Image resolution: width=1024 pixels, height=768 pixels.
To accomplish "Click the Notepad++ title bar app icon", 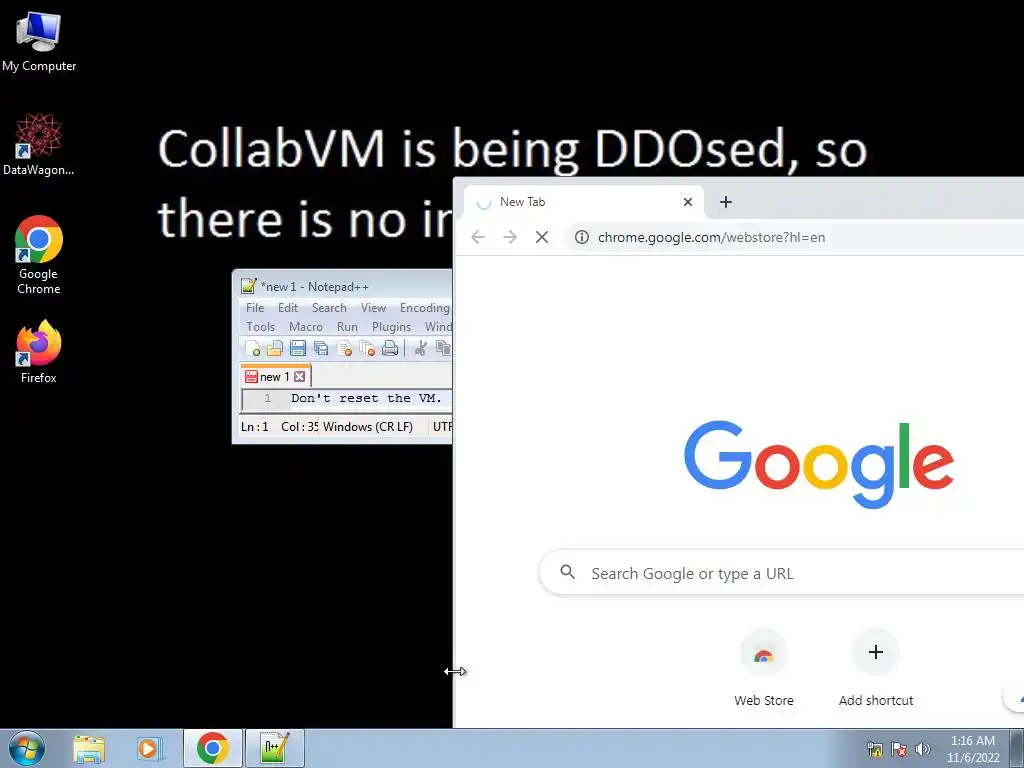I will [248, 286].
